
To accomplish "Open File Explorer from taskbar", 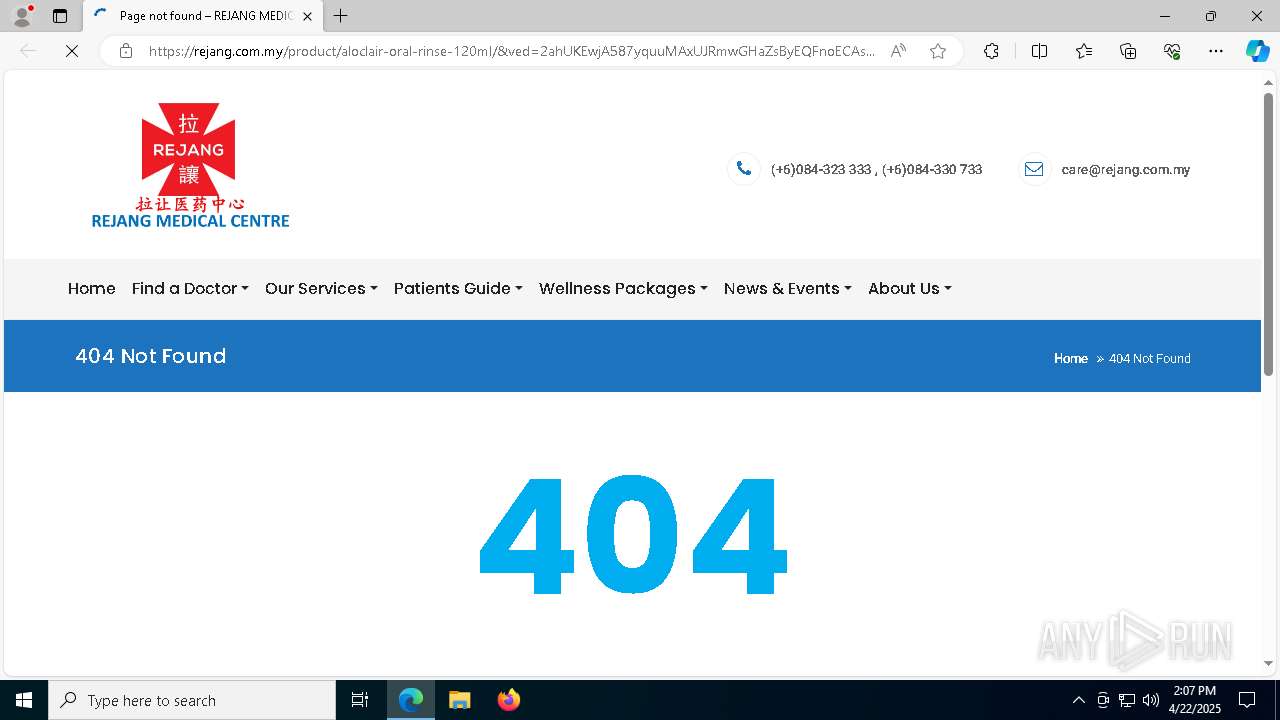I will [x=459, y=700].
